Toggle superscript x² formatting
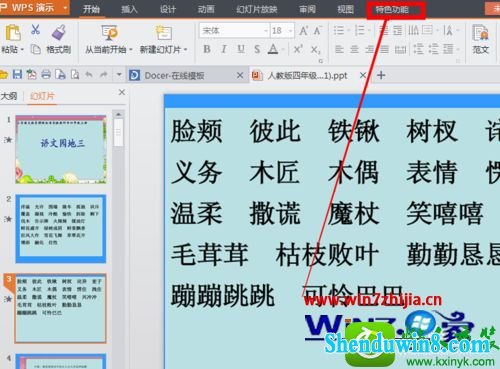Screen dimensions: 500x369 coord(298,49)
